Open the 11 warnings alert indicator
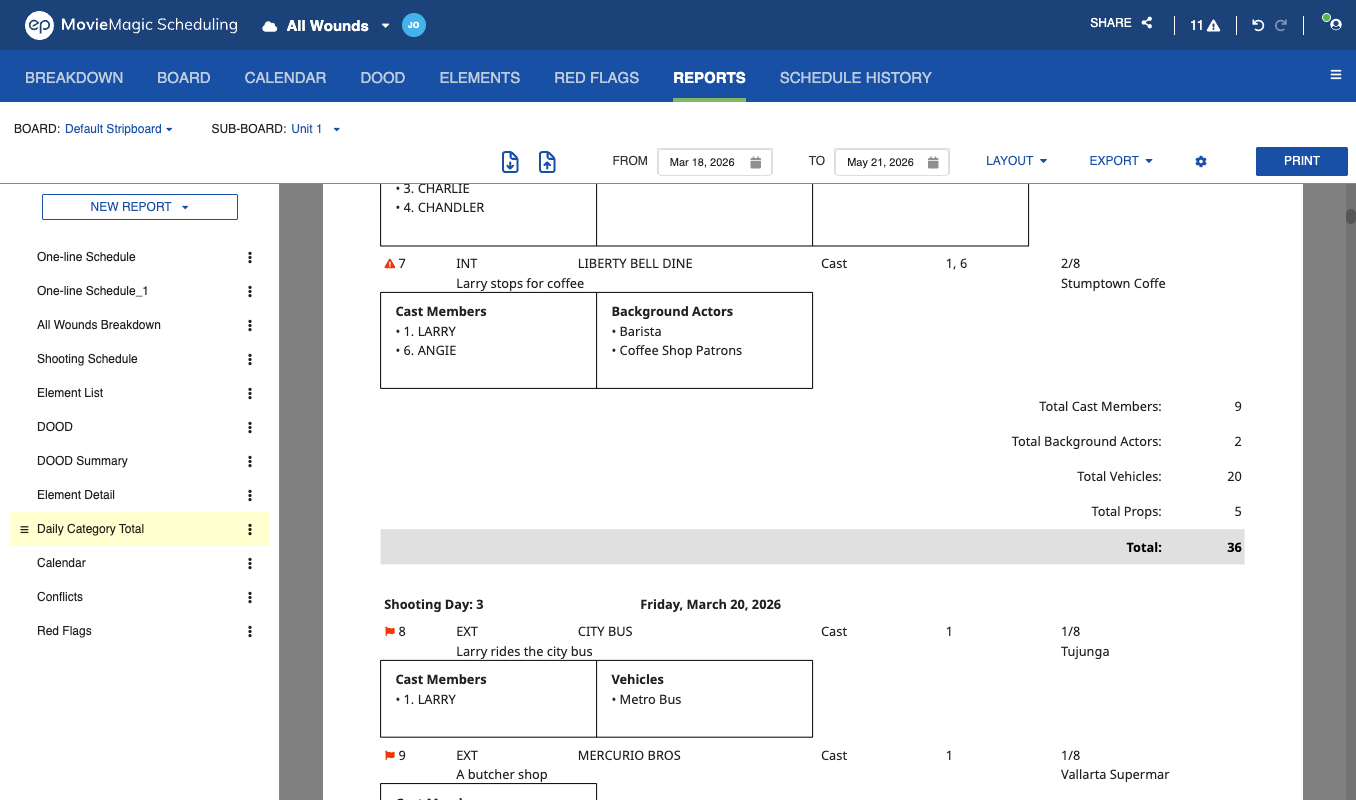 click(x=1205, y=25)
